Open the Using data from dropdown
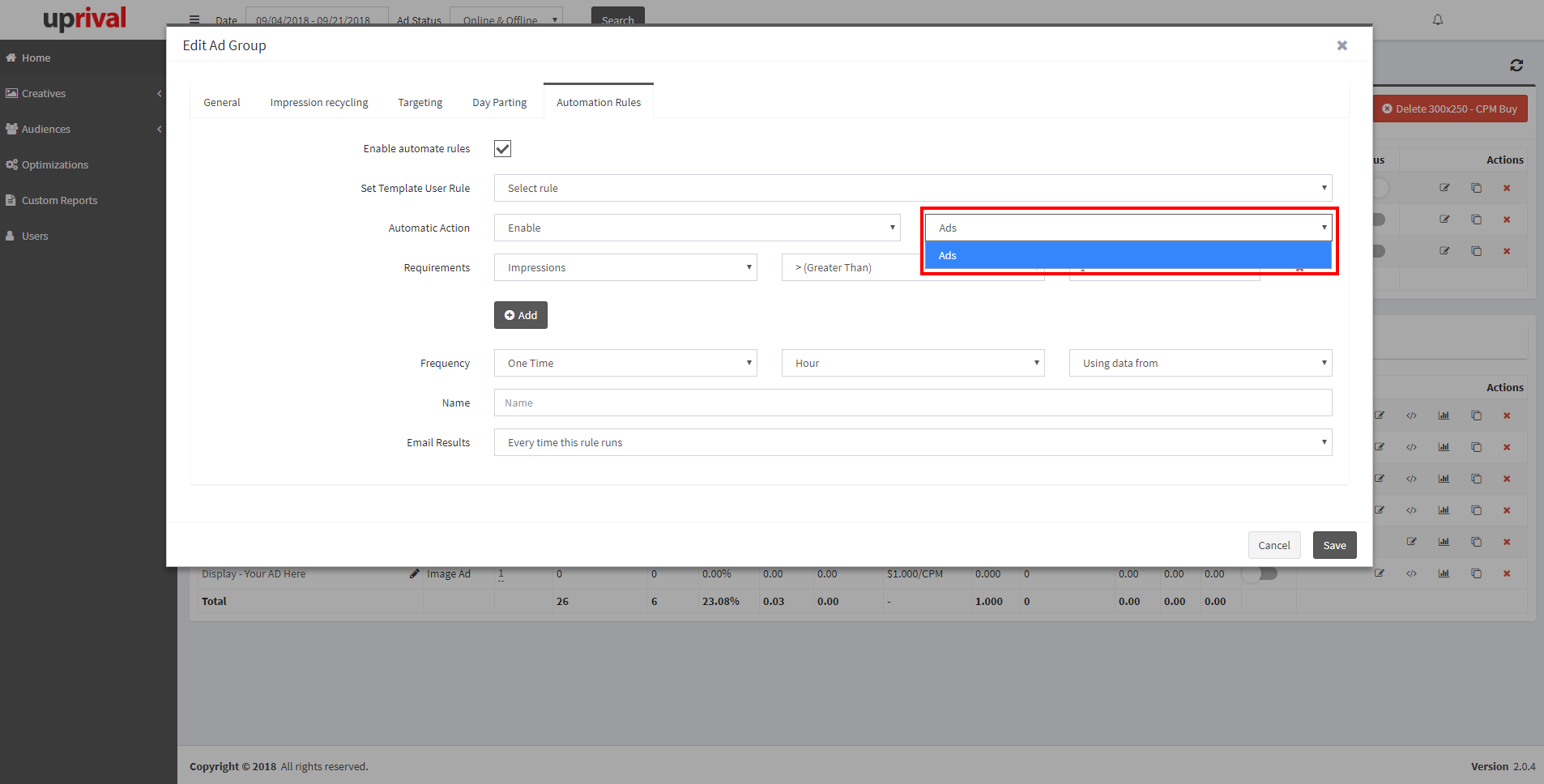 (x=1201, y=363)
